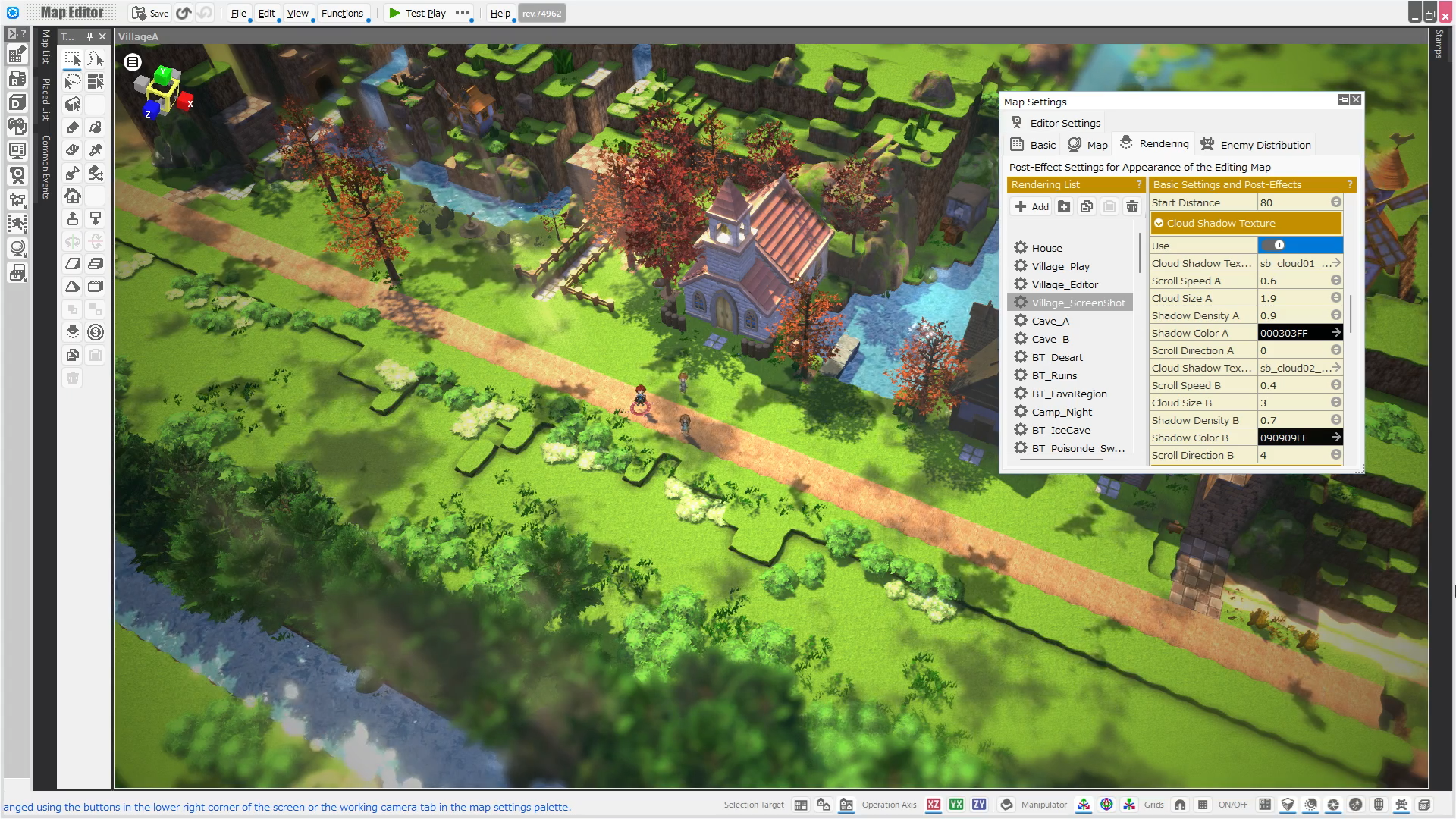The height and width of the screenshot is (819, 1456).
Task: Click the eyedropper tool in tool palette
Action: [96, 150]
